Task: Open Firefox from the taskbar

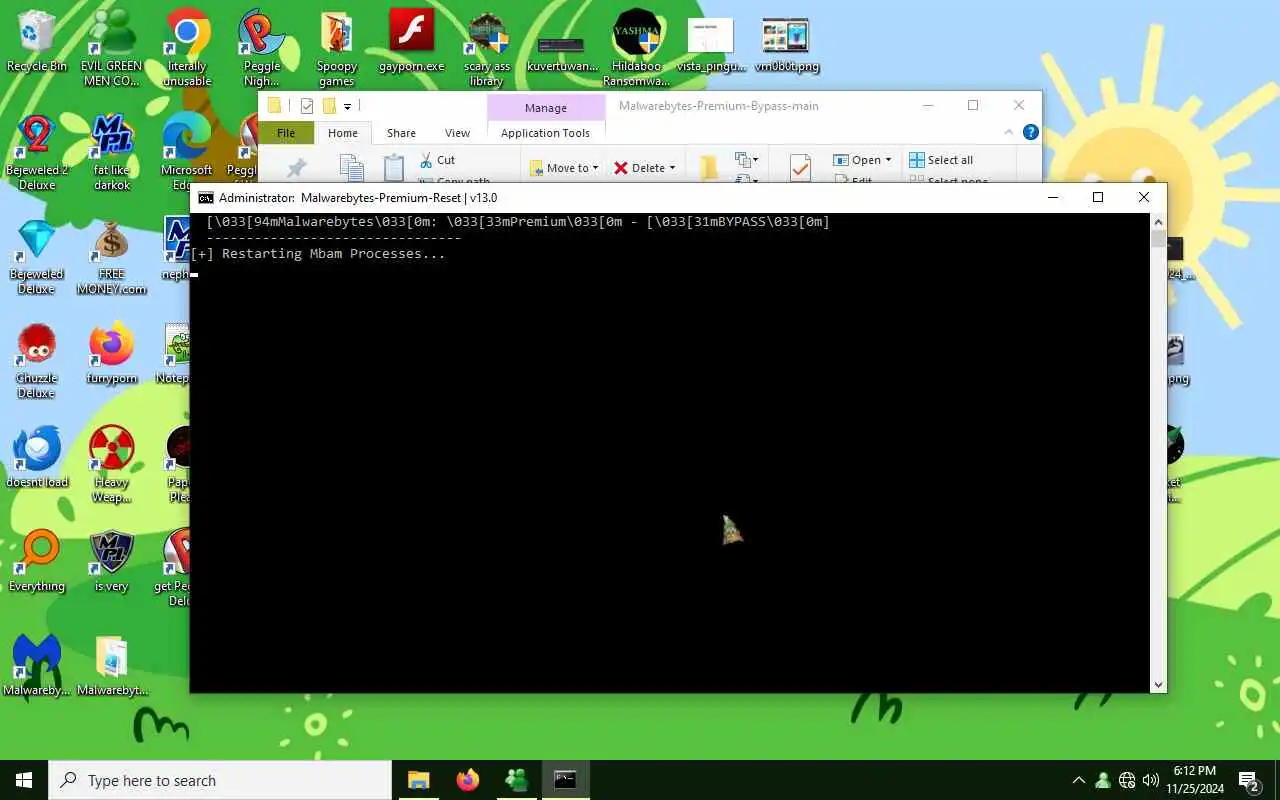Action: 467,780
